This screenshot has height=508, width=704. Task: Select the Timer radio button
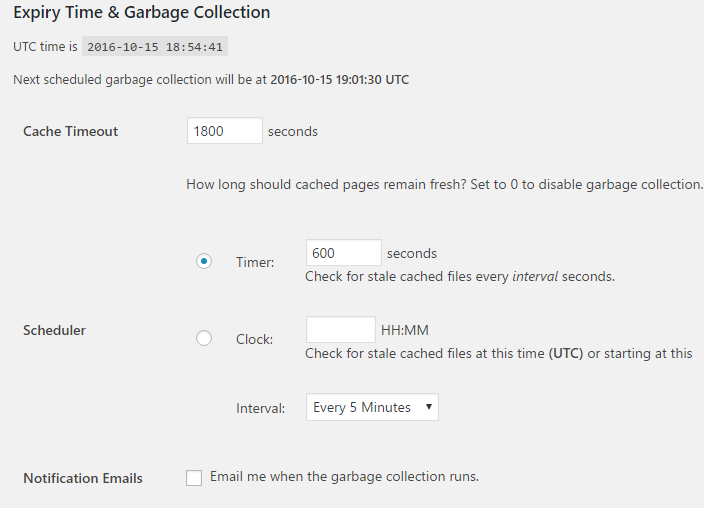point(204,261)
